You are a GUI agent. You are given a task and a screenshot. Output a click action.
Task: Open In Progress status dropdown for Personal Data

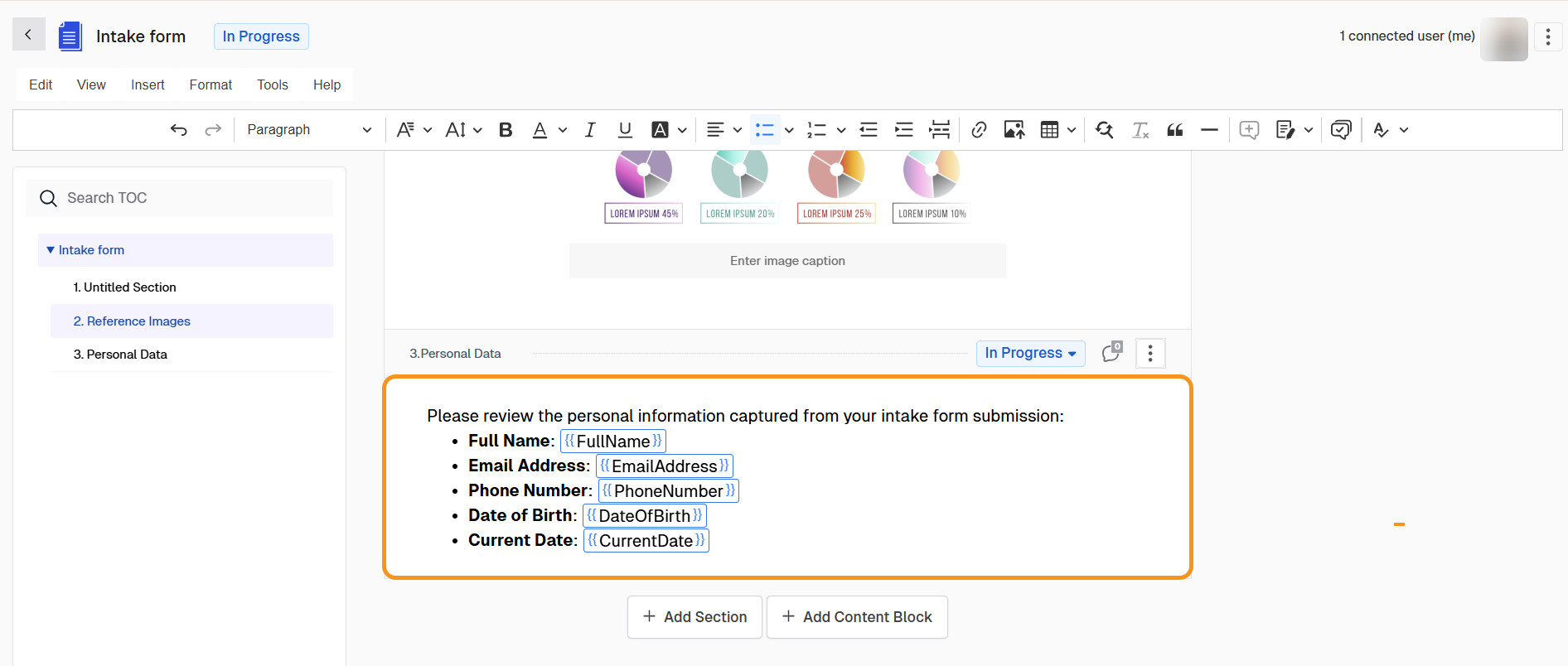(x=1030, y=353)
